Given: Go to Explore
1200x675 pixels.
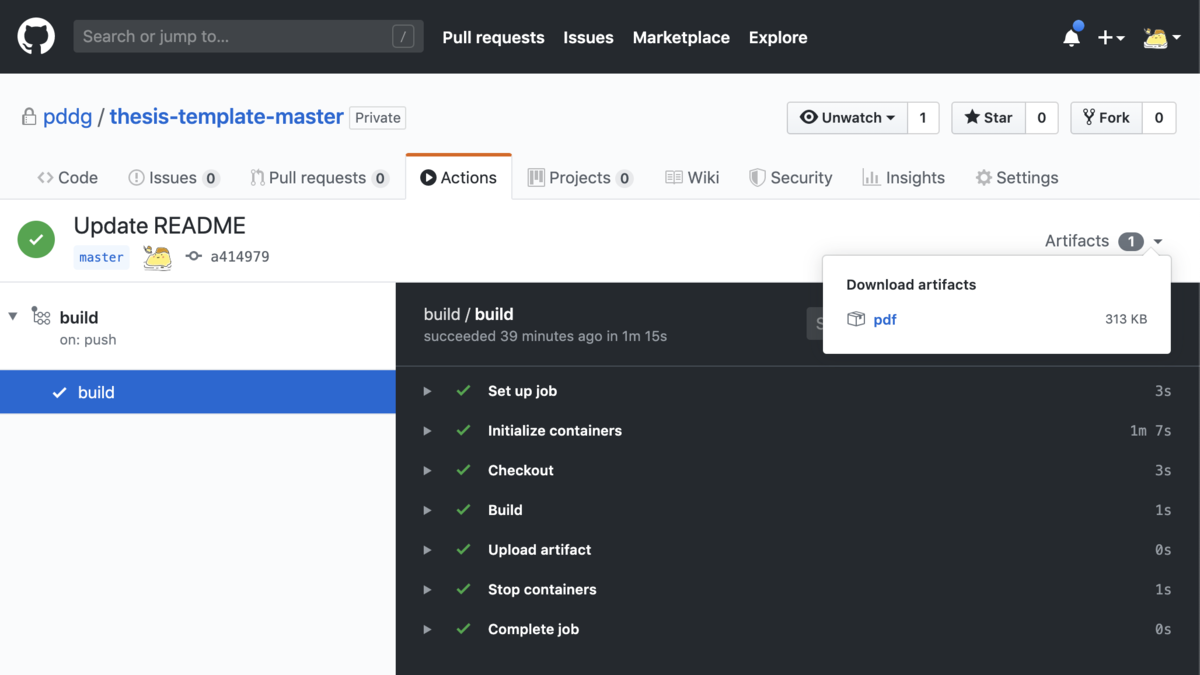Looking at the screenshot, I should pos(778,37).
